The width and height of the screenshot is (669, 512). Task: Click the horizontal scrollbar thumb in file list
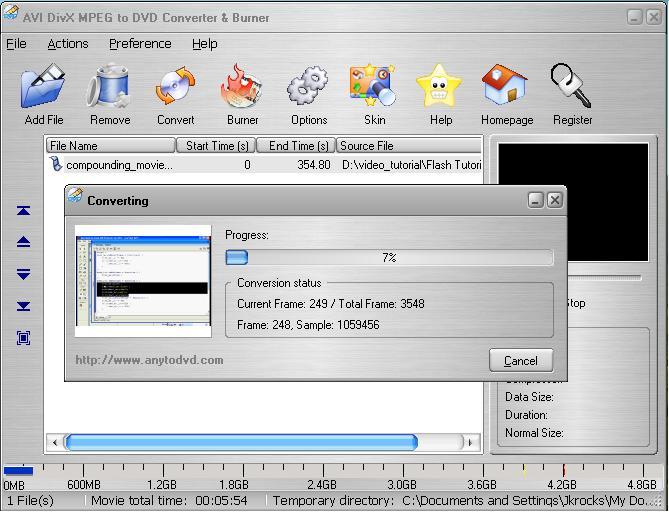pos(241,442)
